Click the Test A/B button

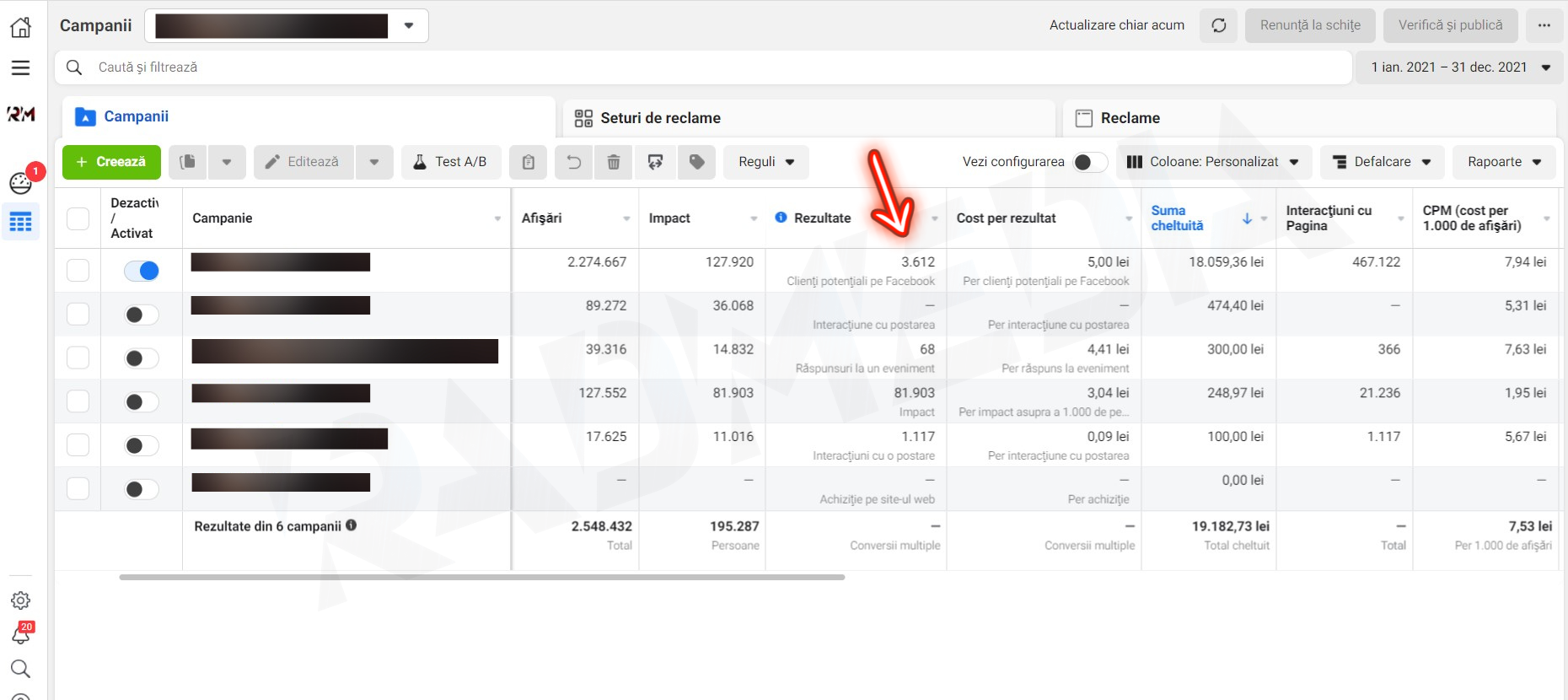pos(451,162)
